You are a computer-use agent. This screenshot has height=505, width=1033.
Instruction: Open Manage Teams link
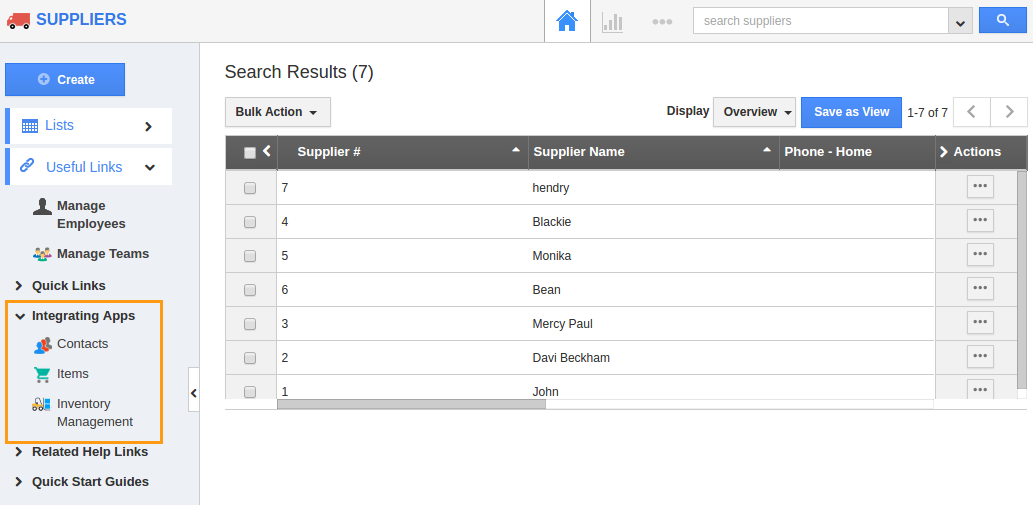tap(102, 254)
